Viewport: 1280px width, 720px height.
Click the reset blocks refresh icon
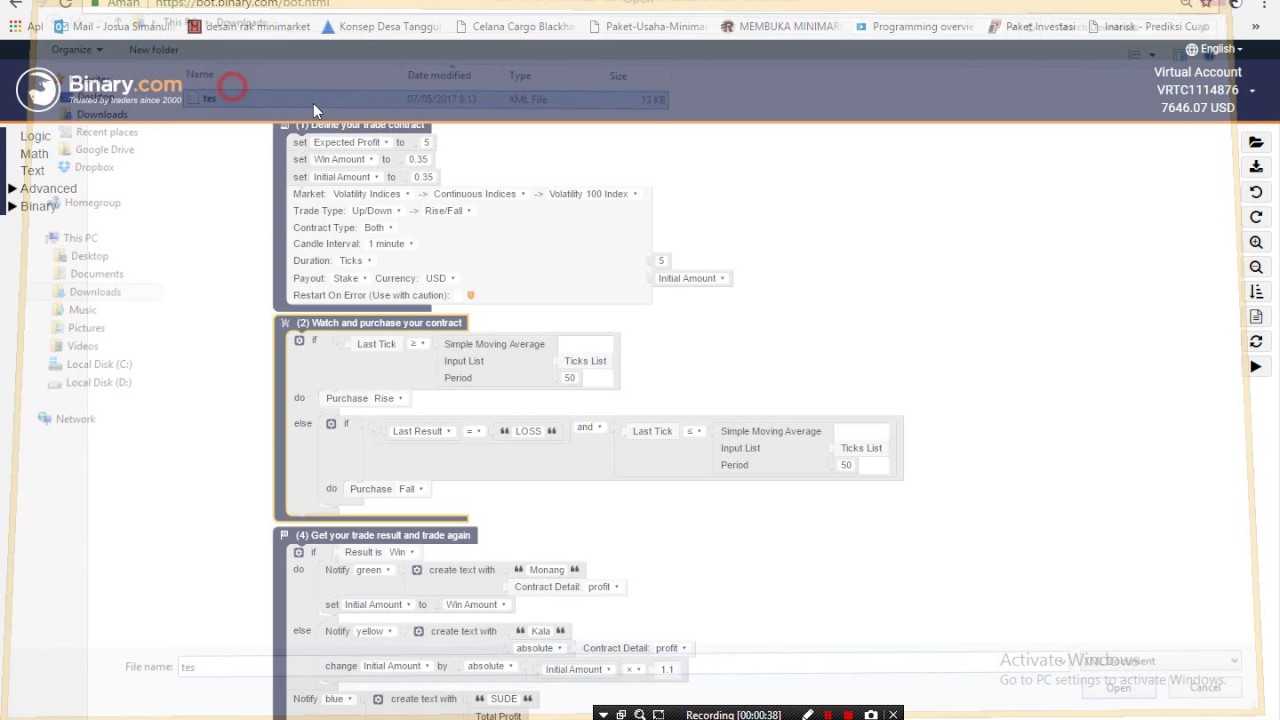pyautogui.click(x=1256, y=342)
